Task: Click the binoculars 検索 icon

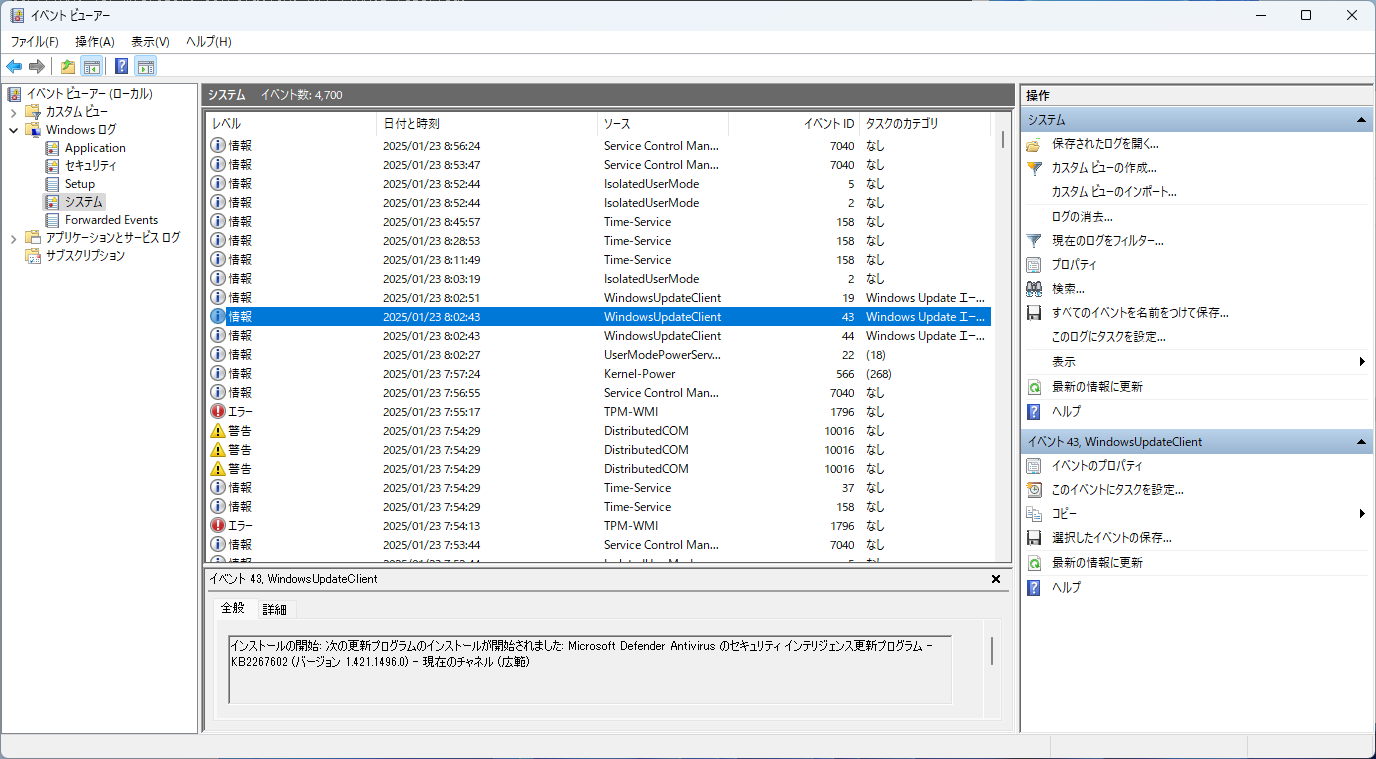Action: (x=1034, y=289)
